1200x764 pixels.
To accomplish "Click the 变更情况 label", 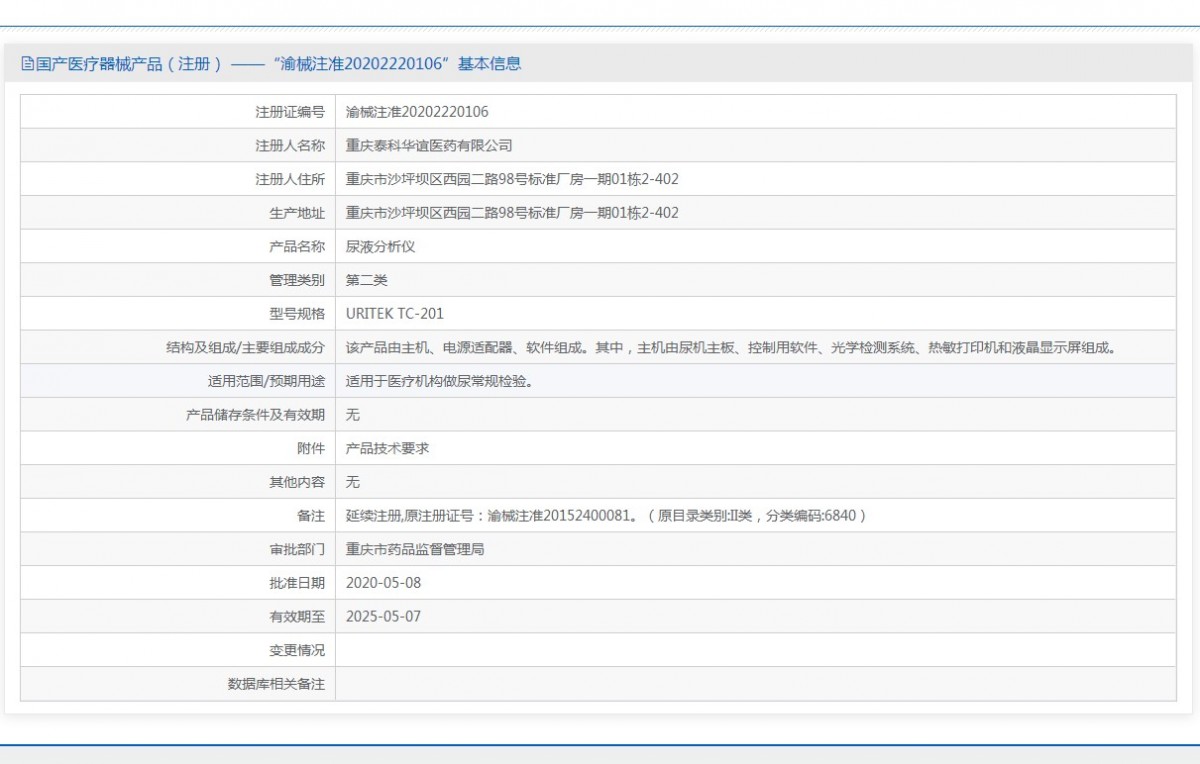I will point(297,650).
